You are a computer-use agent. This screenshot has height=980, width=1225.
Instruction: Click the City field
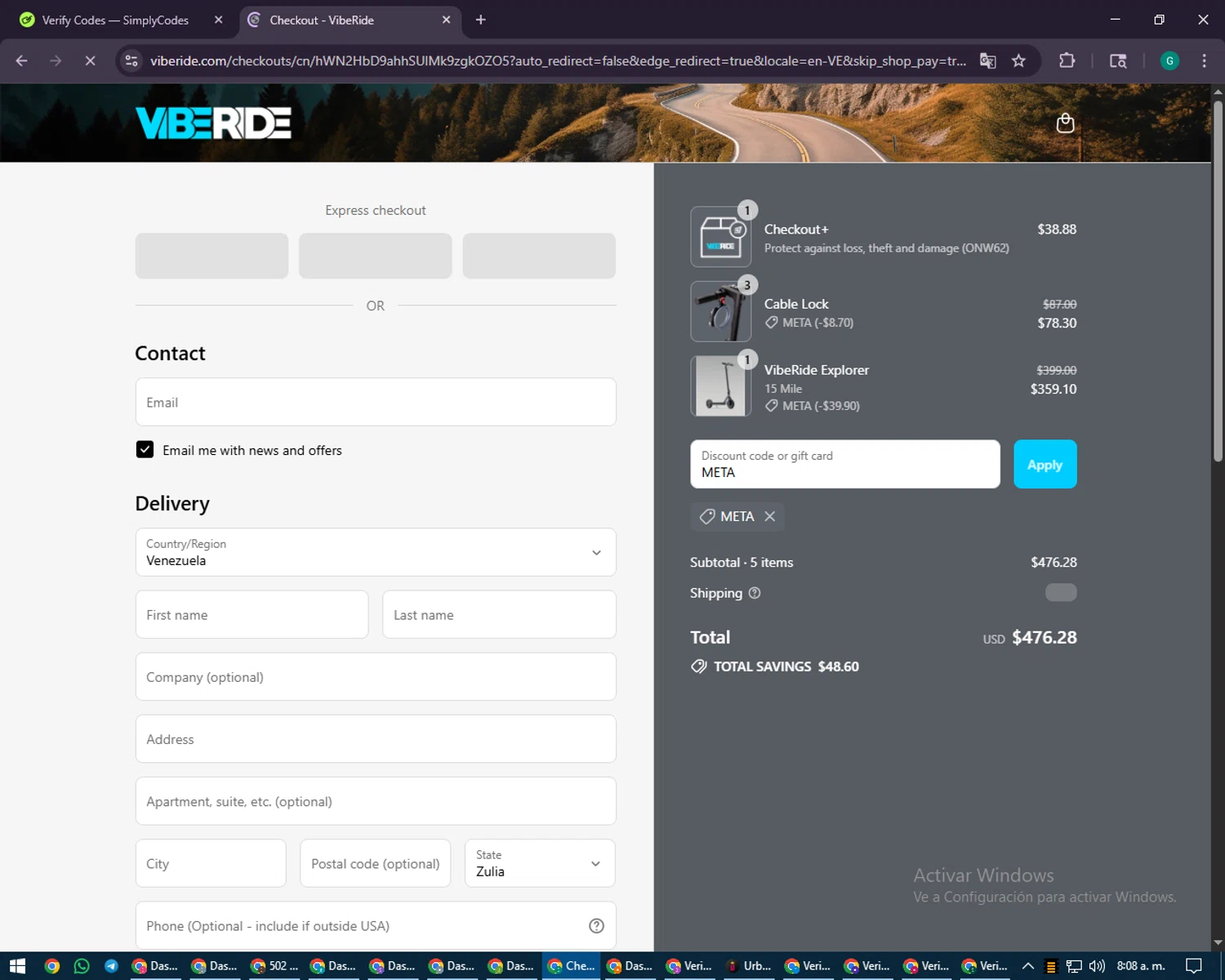pos(211,863)
